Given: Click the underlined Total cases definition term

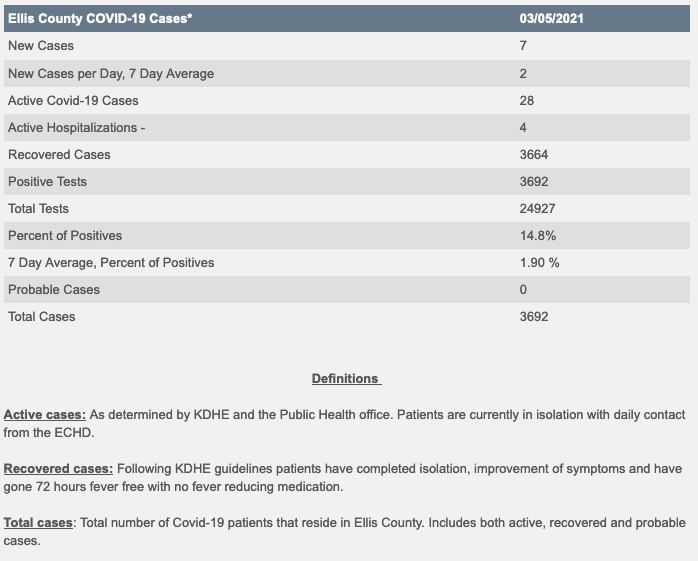Looking at the screenshot, I should [x=39, y=522].
